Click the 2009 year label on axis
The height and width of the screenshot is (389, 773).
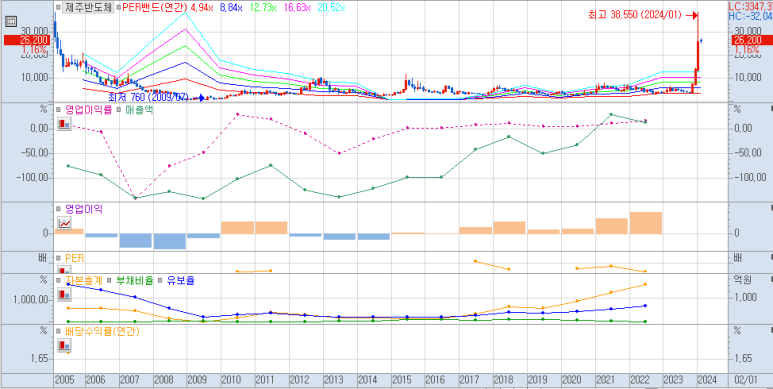pos(198,381)
